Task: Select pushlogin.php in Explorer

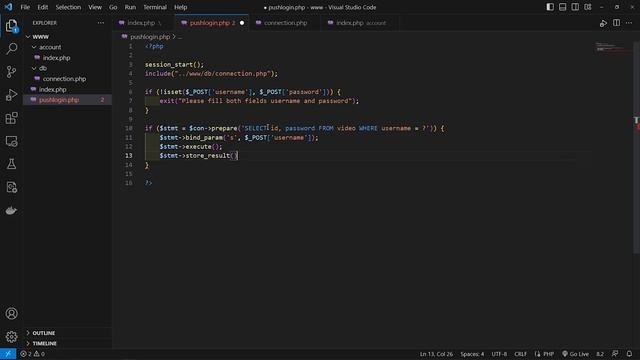Action: pos(67,100)
